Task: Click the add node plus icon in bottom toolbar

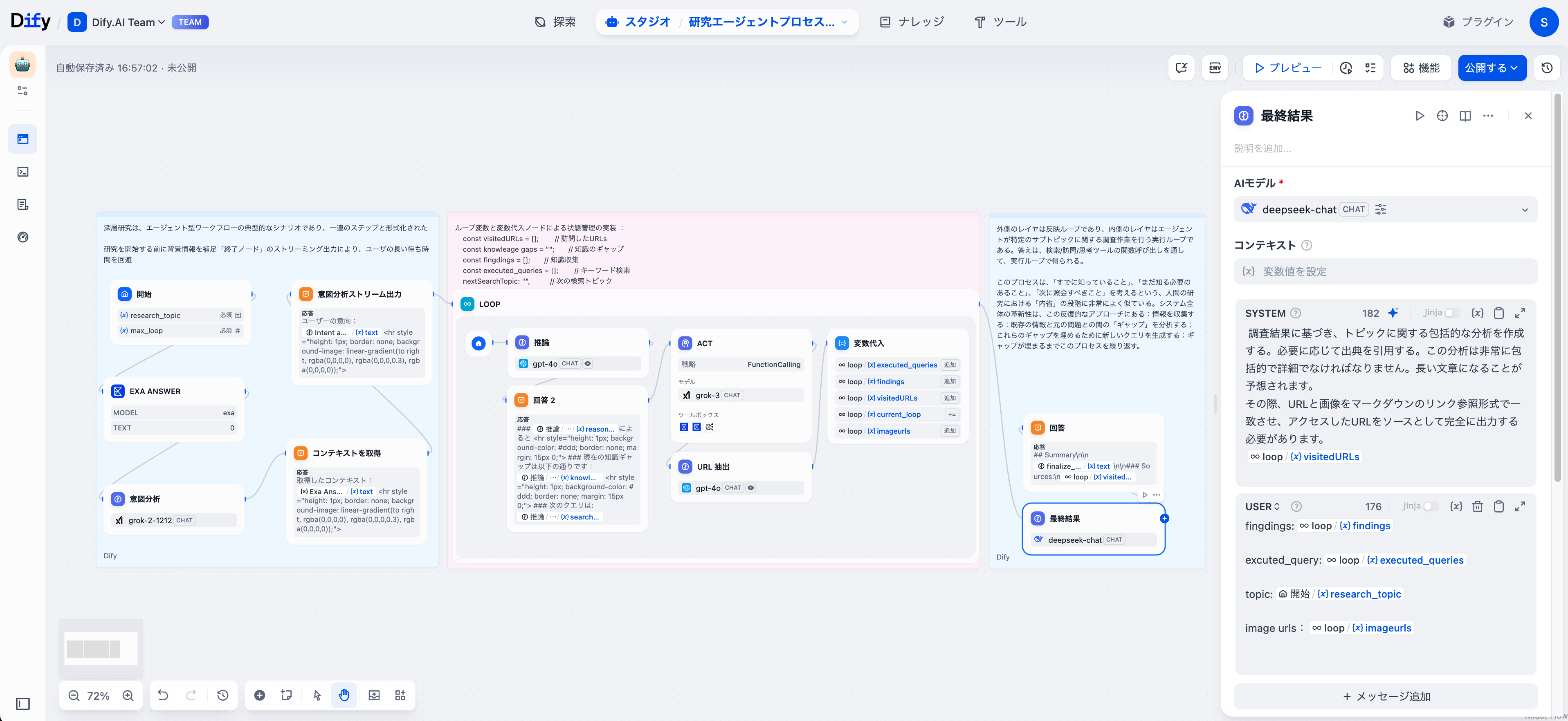Action: 259,695
